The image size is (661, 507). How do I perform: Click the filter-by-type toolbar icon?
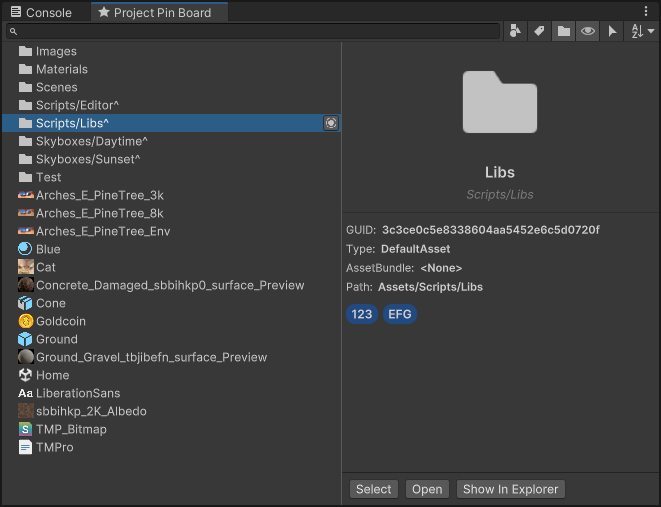(x=515, y=31)
